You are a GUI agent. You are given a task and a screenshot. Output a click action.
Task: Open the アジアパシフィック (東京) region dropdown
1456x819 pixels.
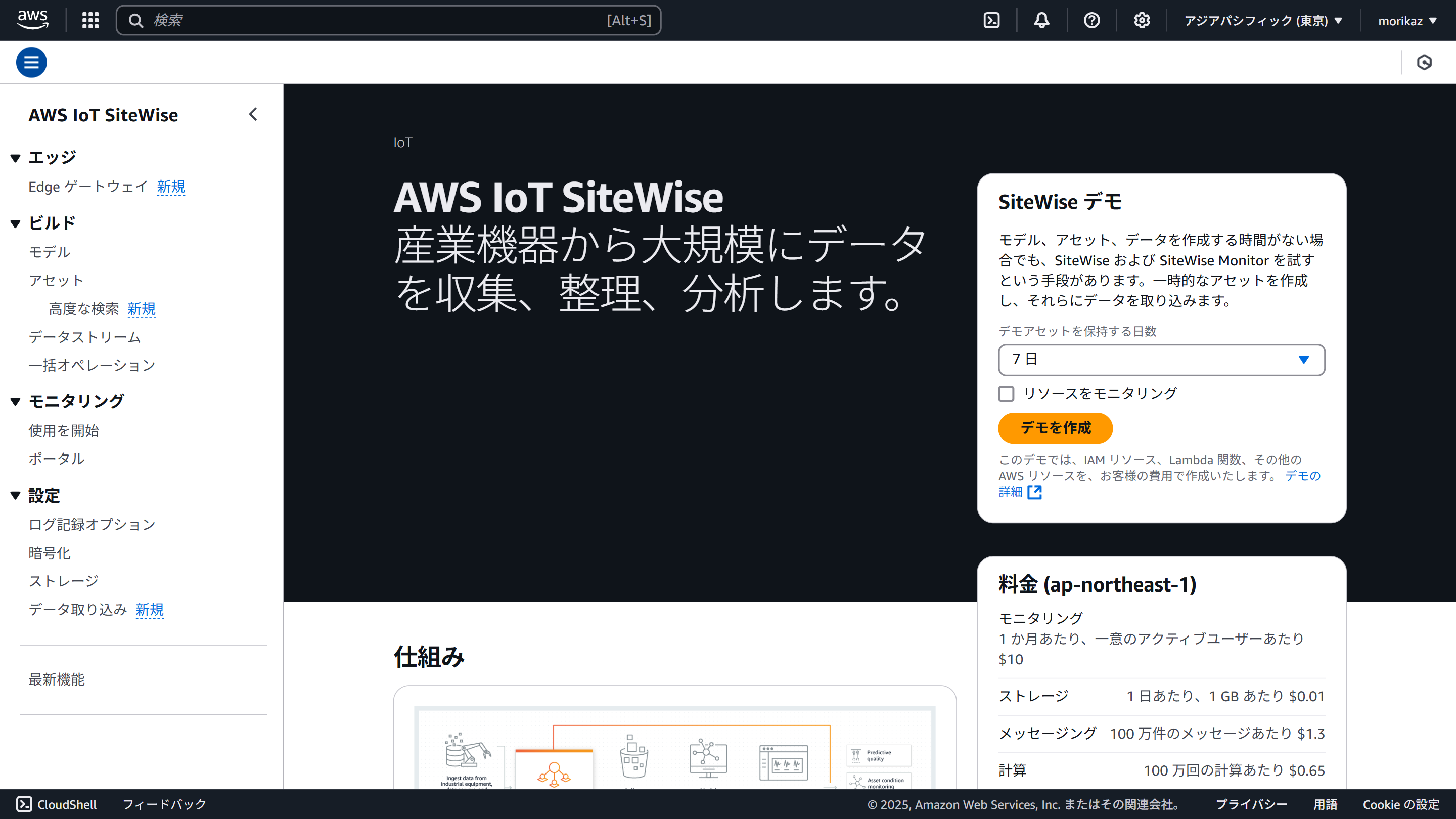[1263, 21]
